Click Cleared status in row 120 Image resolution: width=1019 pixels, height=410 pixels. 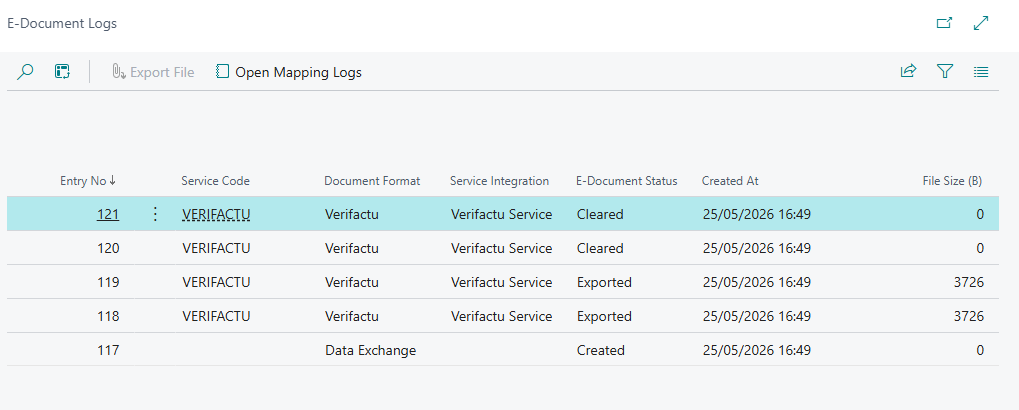(600, 248)
